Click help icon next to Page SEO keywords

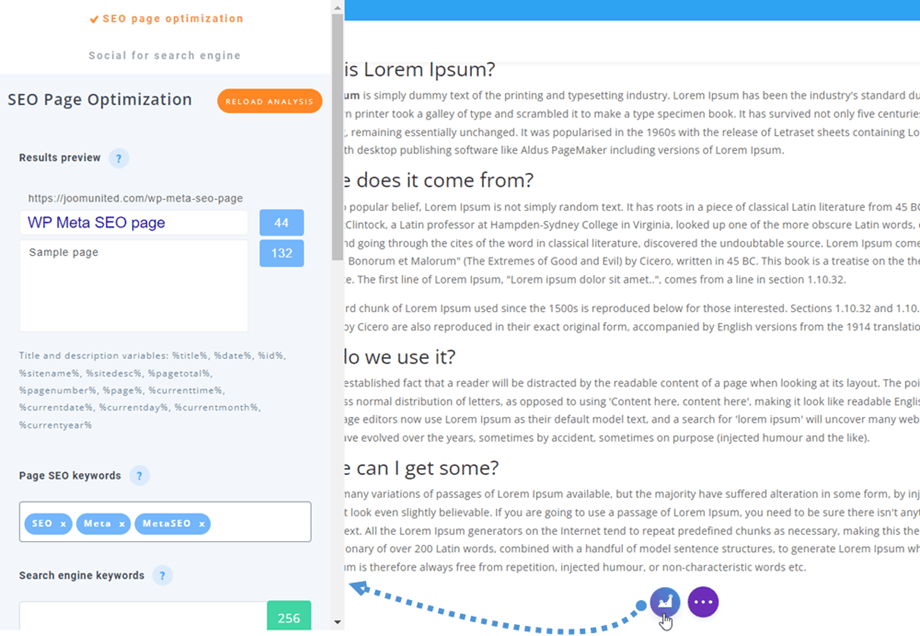(x=140, y=476)
